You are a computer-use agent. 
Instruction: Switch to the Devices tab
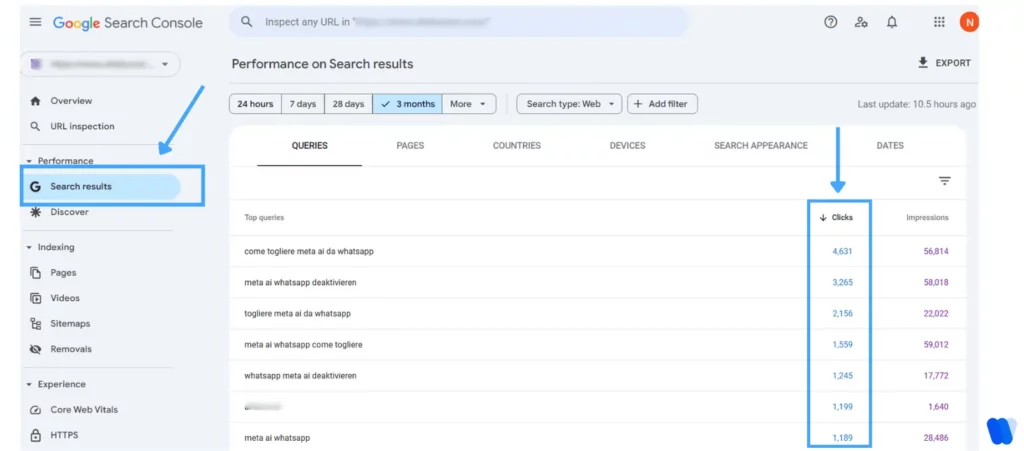click(628, 146)
